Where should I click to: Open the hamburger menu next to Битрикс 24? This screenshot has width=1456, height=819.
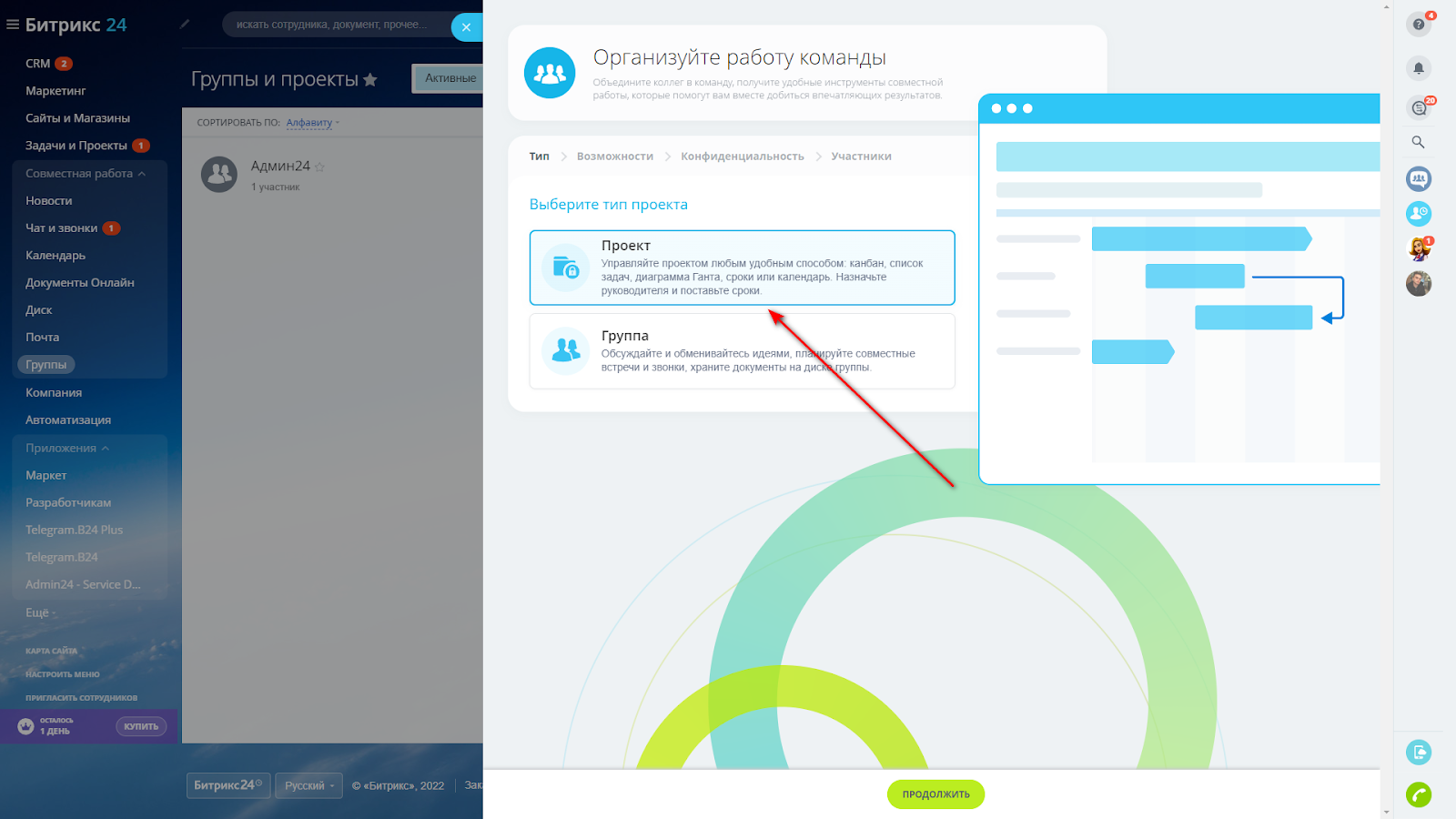pyautogui.click(x=13, y=25)
